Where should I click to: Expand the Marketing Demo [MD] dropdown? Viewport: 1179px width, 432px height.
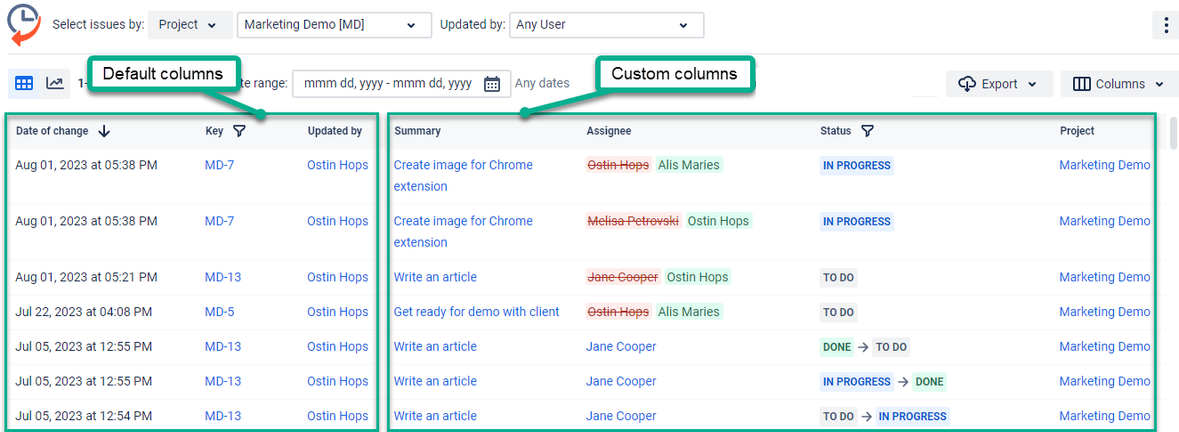coord(334,25)
